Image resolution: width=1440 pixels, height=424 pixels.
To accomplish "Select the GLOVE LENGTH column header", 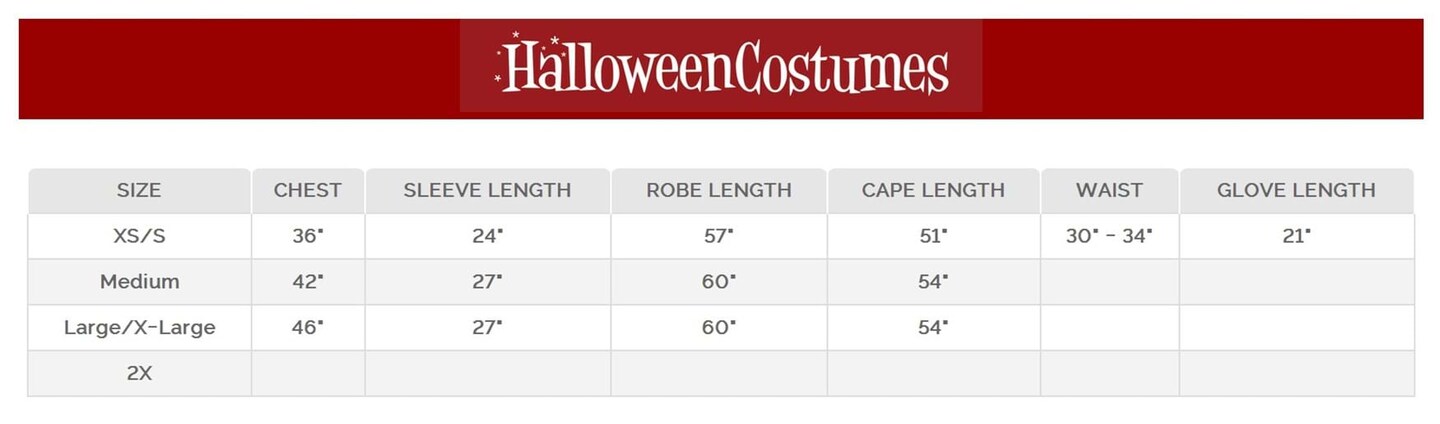I will click(x=1296, y=190).
